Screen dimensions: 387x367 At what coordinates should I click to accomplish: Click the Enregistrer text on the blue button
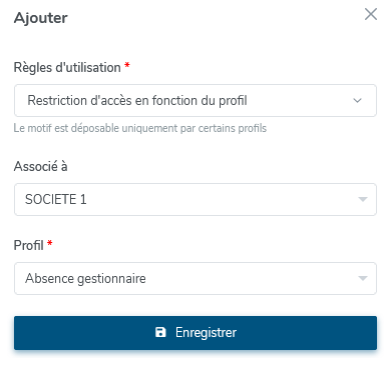[x=206, y=333]
